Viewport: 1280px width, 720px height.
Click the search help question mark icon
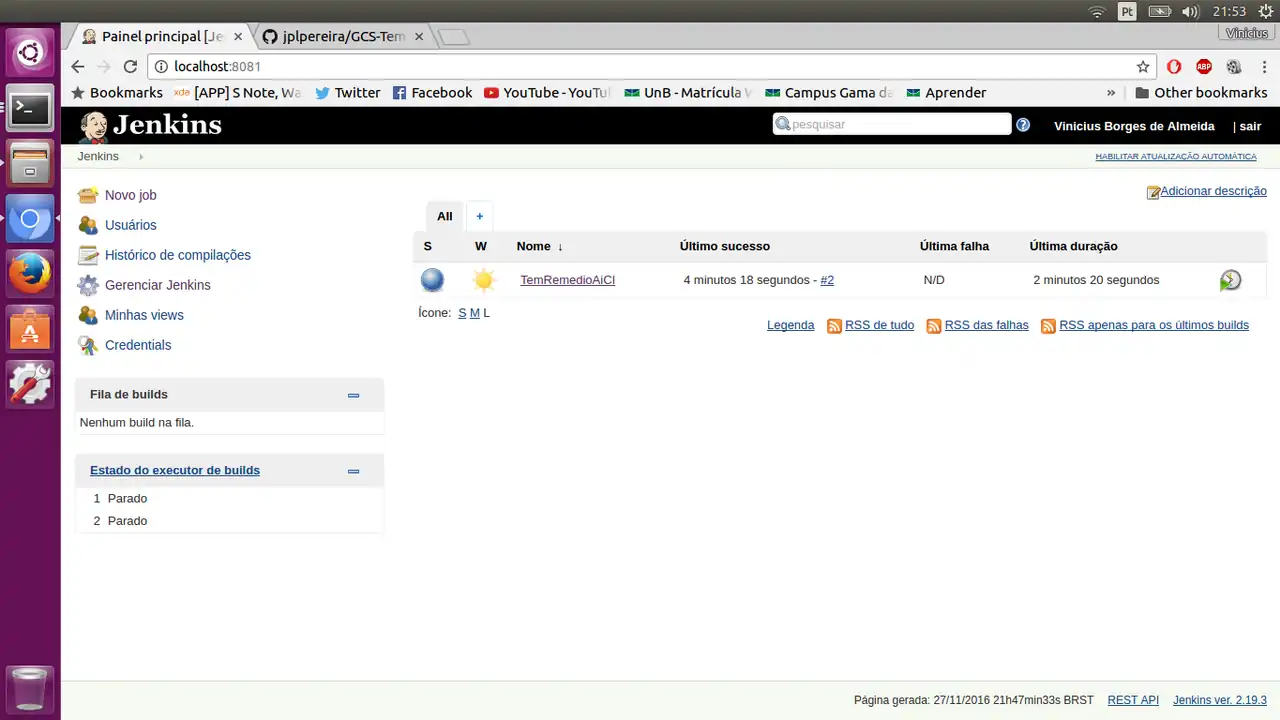(x=1023, y=125)
